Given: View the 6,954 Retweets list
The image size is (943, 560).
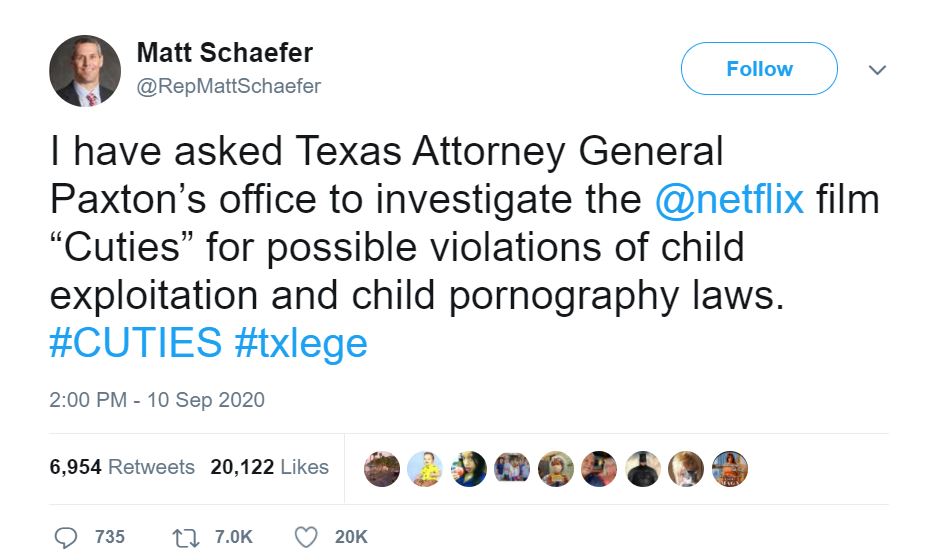Looking at the screenshot, I should (x=122, y=467).
